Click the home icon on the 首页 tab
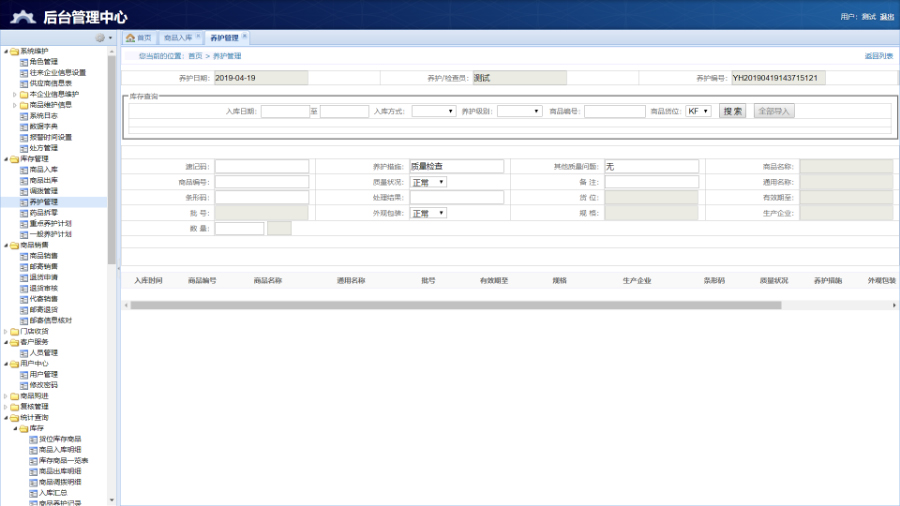This screenshot has height=506, width=900. click(130, 38)
